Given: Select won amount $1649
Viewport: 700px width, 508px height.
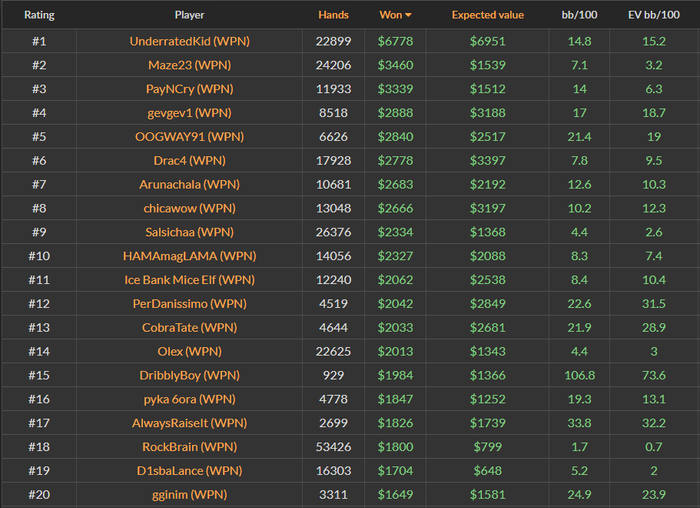Looking at the screenshot, I should (x=395, y=495).
